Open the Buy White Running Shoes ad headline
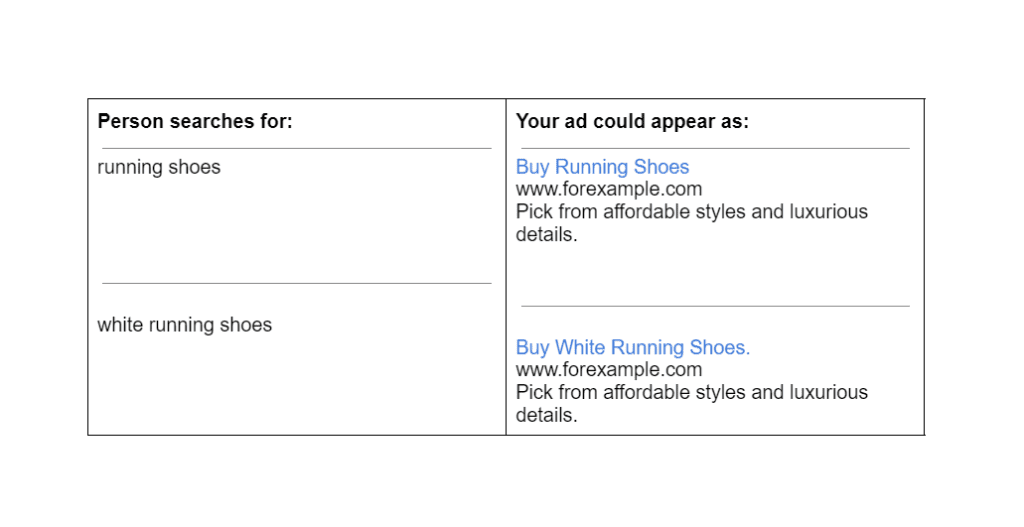This screenshot has height=527, width=1024. 633,347
